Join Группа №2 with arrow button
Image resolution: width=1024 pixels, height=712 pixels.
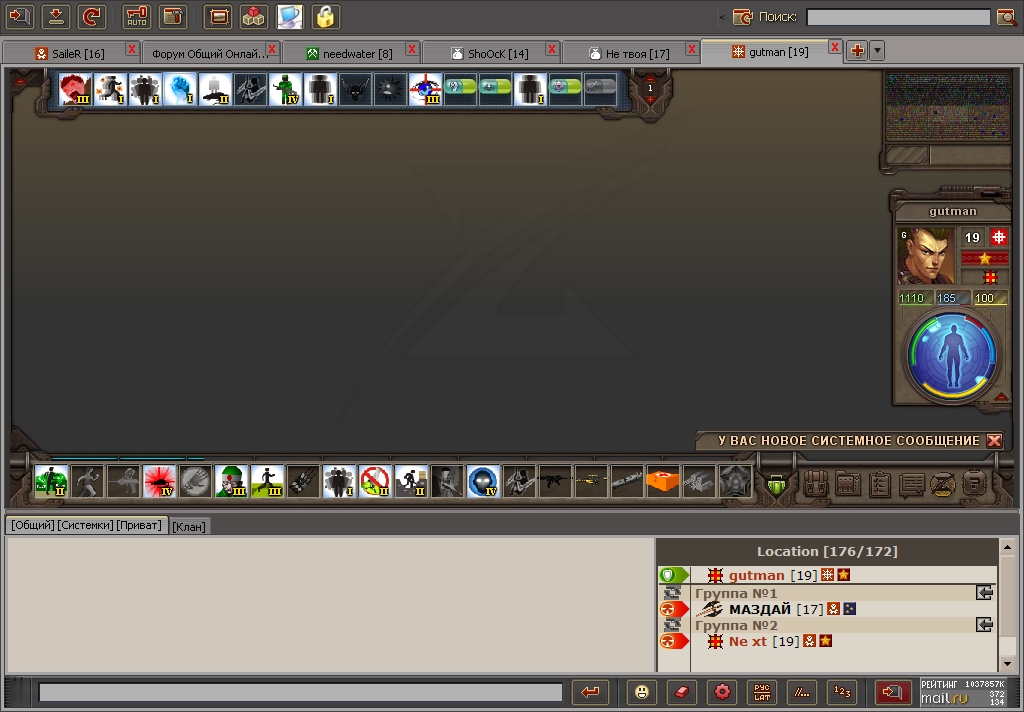(x=984, y=624)
